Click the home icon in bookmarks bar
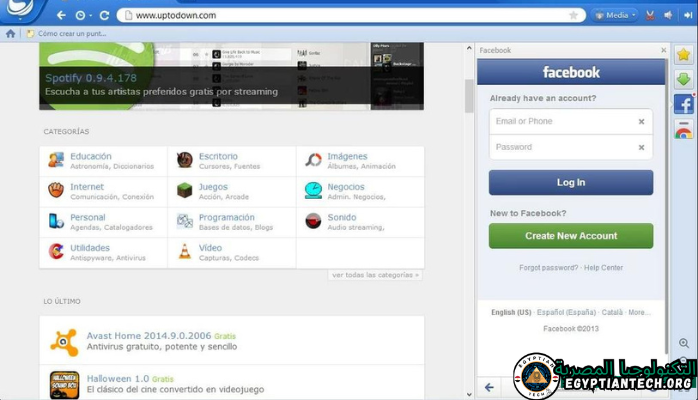The width and height of the screenshot is (698, 400). pyautogui.click(x=10, y=33)
